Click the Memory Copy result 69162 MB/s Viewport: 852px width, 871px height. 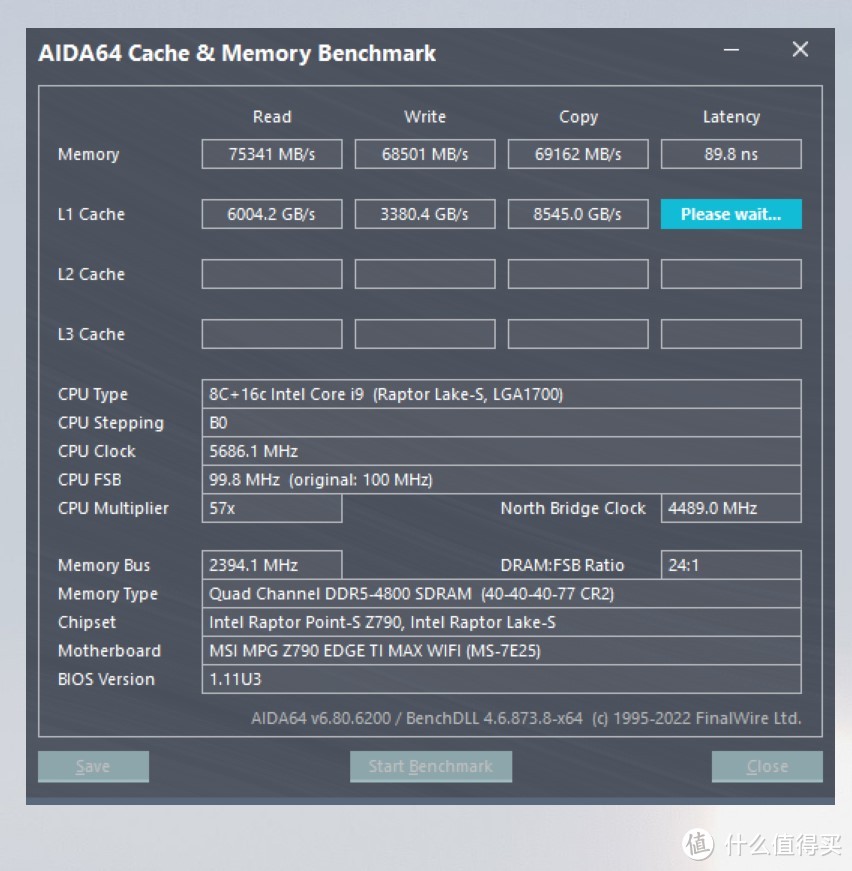[578, 154]
